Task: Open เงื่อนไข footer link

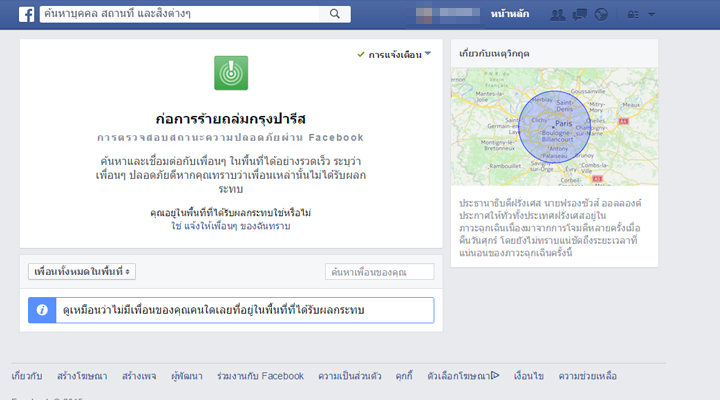Action: pyautogui.click(x=529, y=376)
